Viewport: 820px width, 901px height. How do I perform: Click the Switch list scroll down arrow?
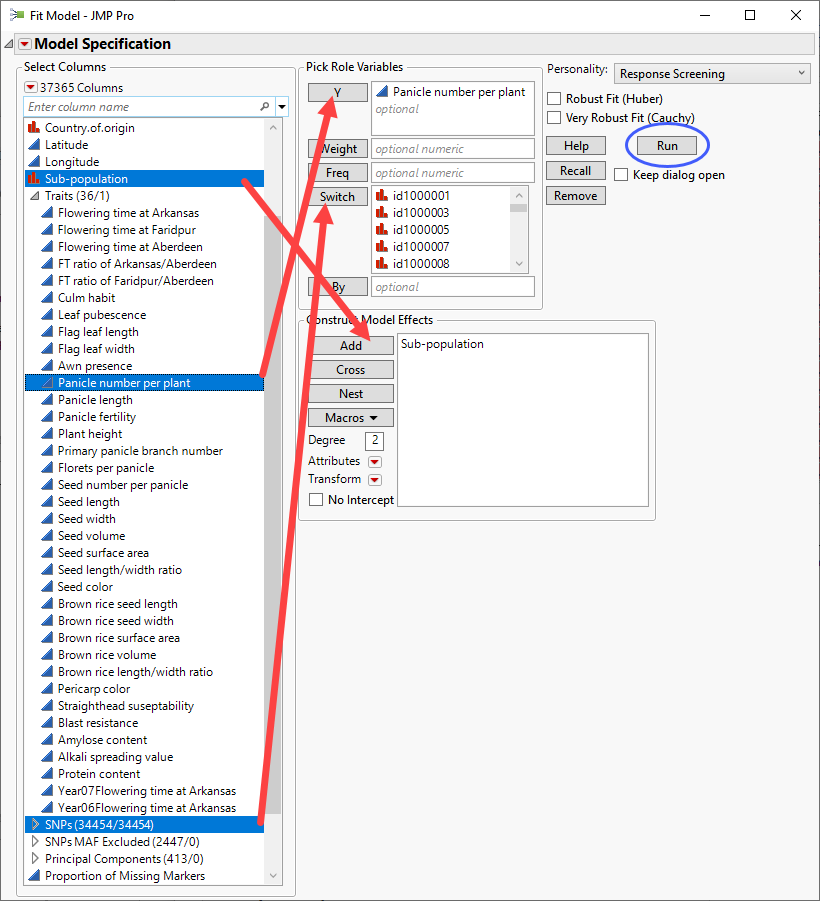(x=519, y=264)
